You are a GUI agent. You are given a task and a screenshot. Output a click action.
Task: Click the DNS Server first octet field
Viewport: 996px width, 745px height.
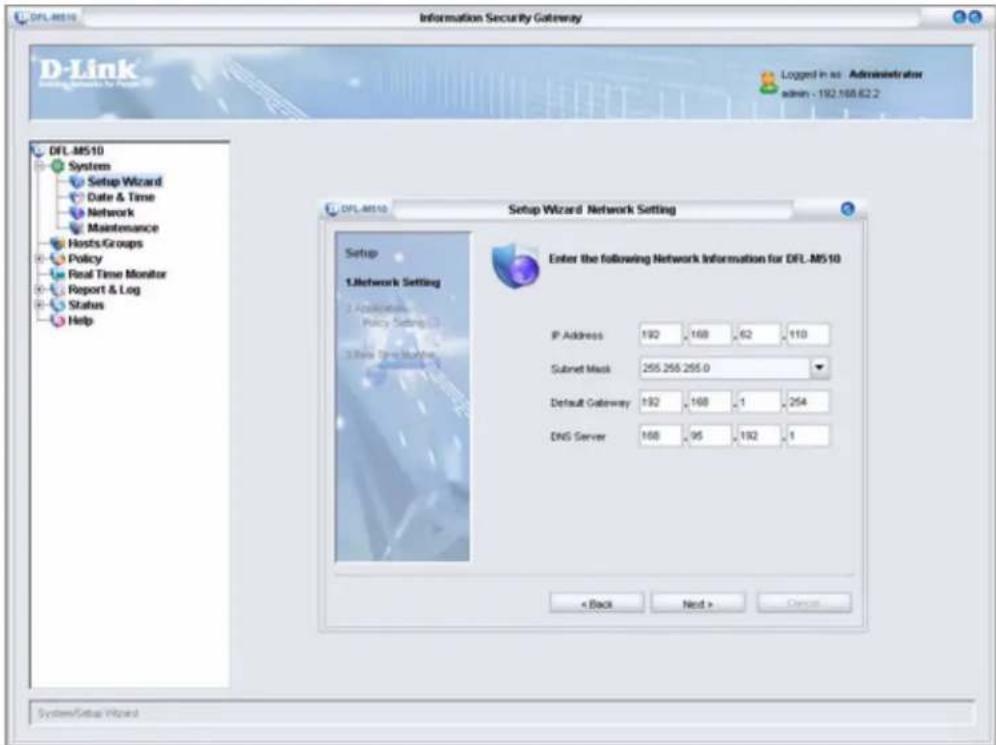(660, 436)
